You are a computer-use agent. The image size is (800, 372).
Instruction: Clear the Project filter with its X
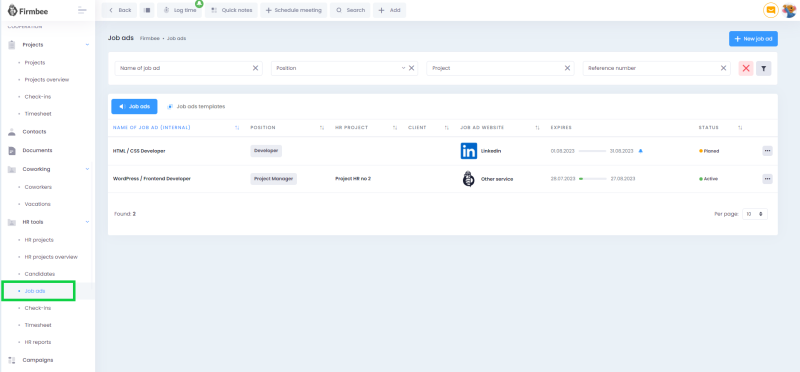pos(567,68)
